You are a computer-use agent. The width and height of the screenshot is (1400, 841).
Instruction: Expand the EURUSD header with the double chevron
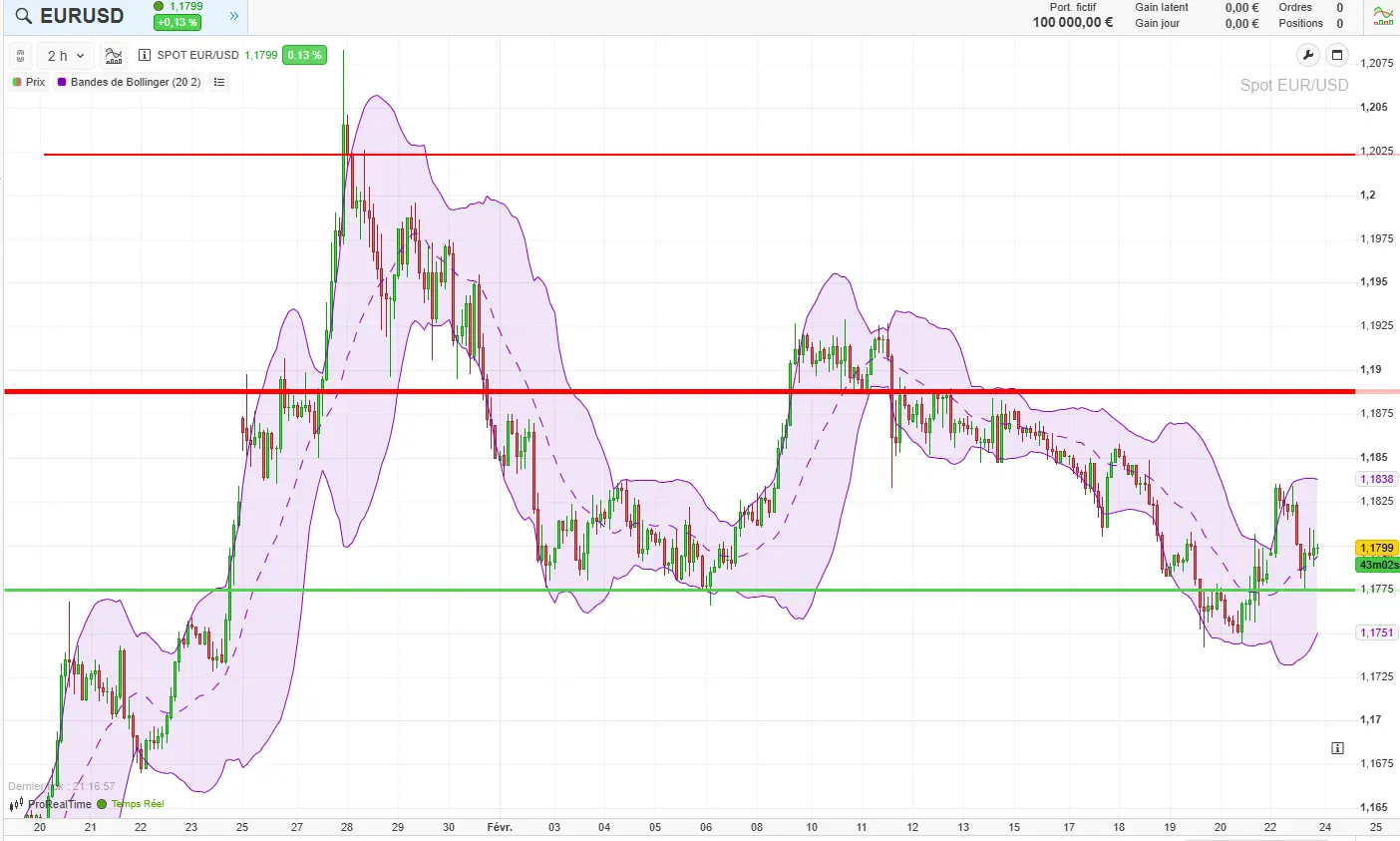coord(232,16)
